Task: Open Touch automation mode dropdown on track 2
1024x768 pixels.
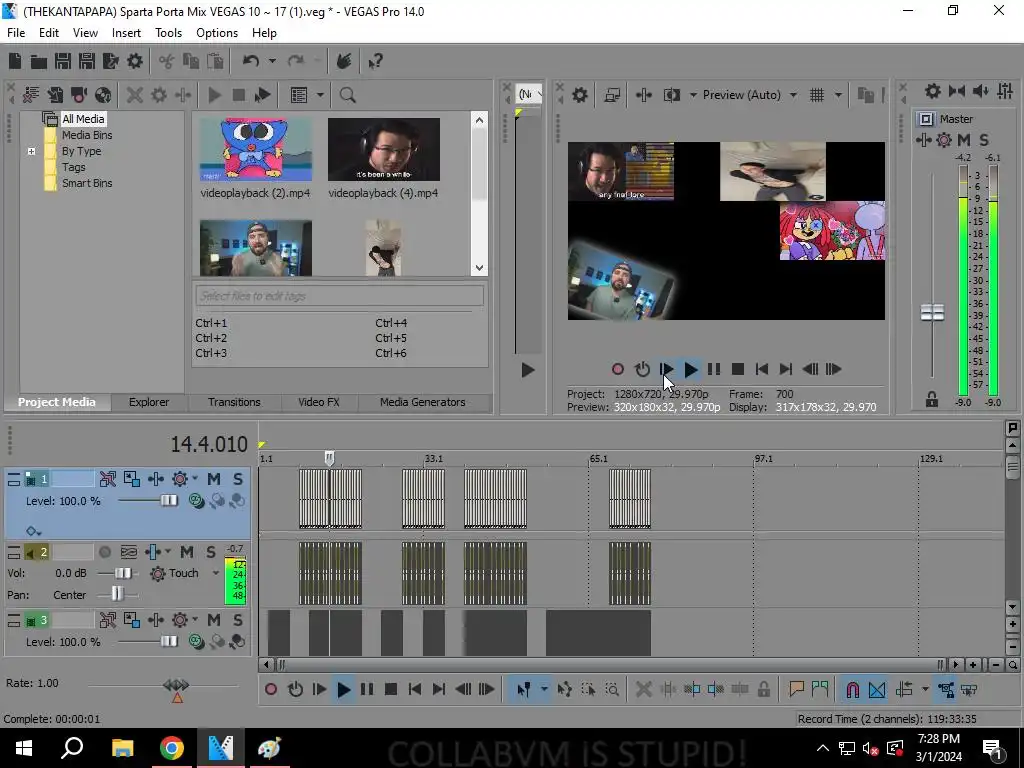Action: click(216, 573)
